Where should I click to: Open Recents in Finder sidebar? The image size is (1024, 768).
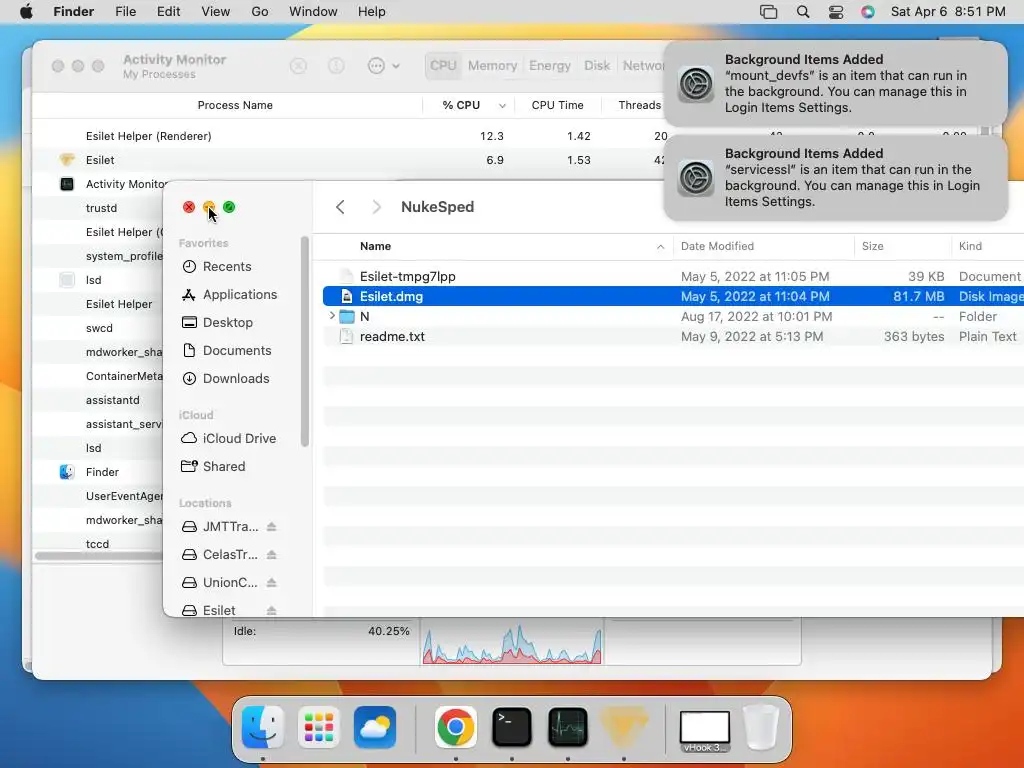[227, 266]
